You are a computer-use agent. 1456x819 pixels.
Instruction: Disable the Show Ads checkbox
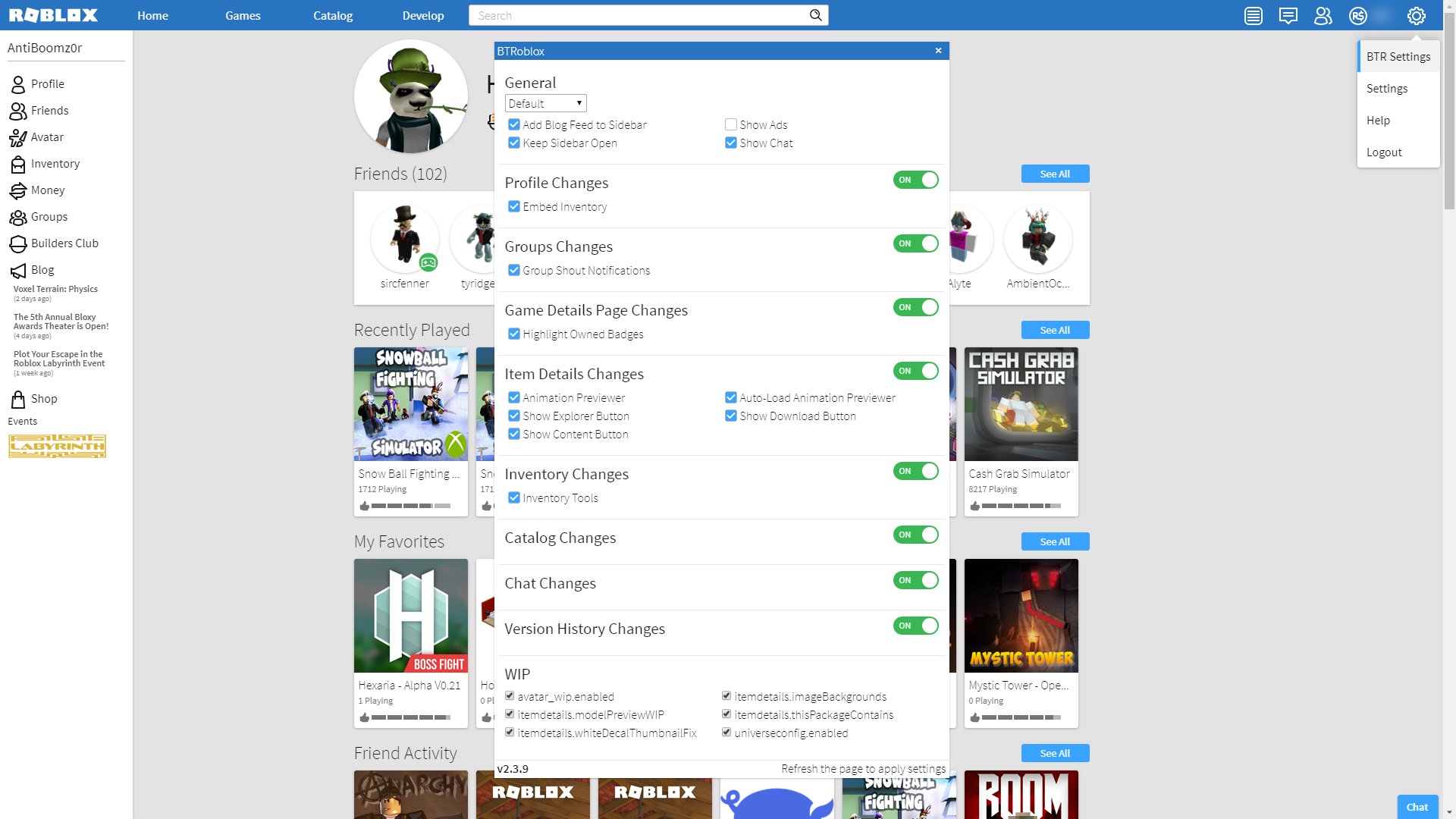tap(730, 124)
